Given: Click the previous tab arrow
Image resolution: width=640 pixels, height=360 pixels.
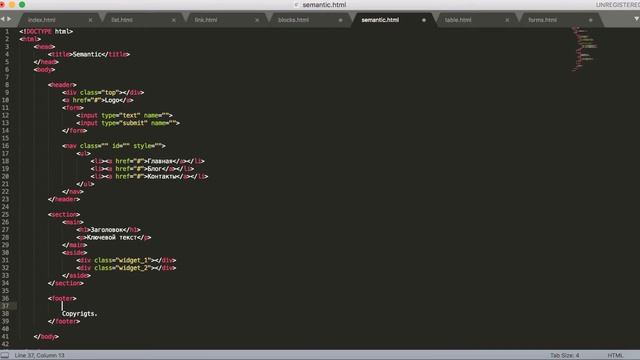Looking at the screenshot, I should pos(3,19).
